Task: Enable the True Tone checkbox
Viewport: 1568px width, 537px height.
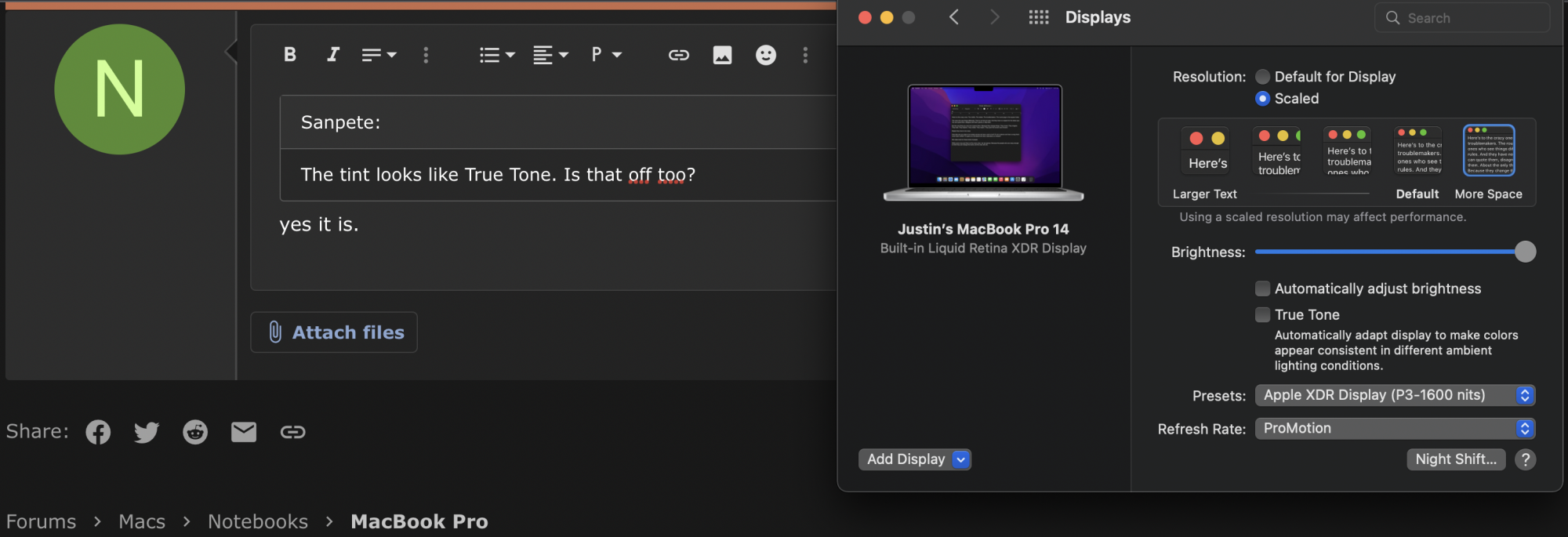Action: coord(1263,314)
